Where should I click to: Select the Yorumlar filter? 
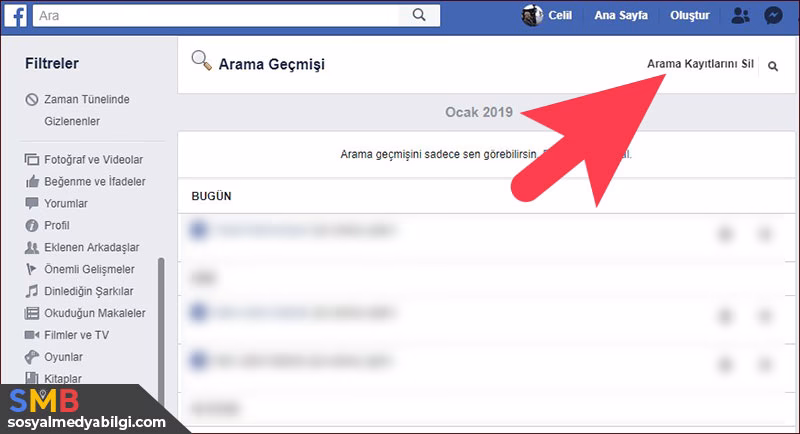tap(66, 203)
